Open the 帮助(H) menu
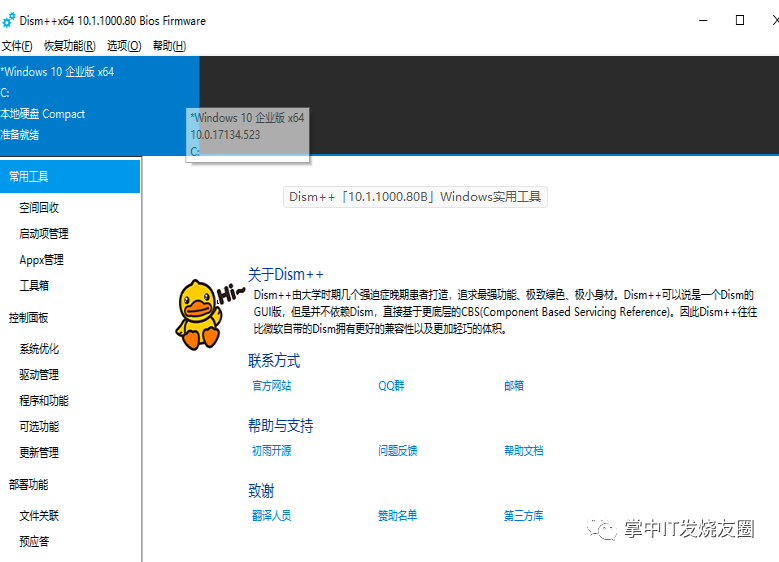This screenshot has width=779, height=562. 169,46
